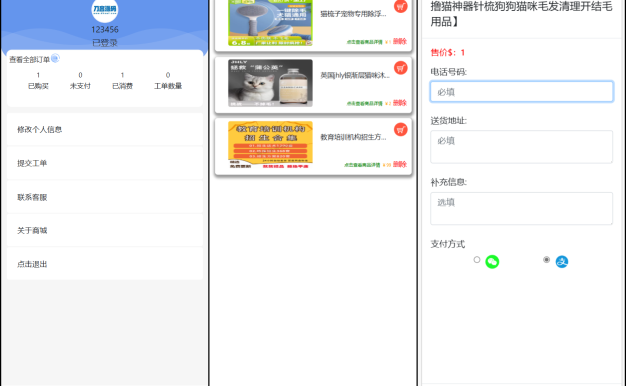The width and height of the screenshot is (626, 386).
Task: Open product details link for 教育培训机构 item
Action: pyautogui.click(x=362, y=165)
